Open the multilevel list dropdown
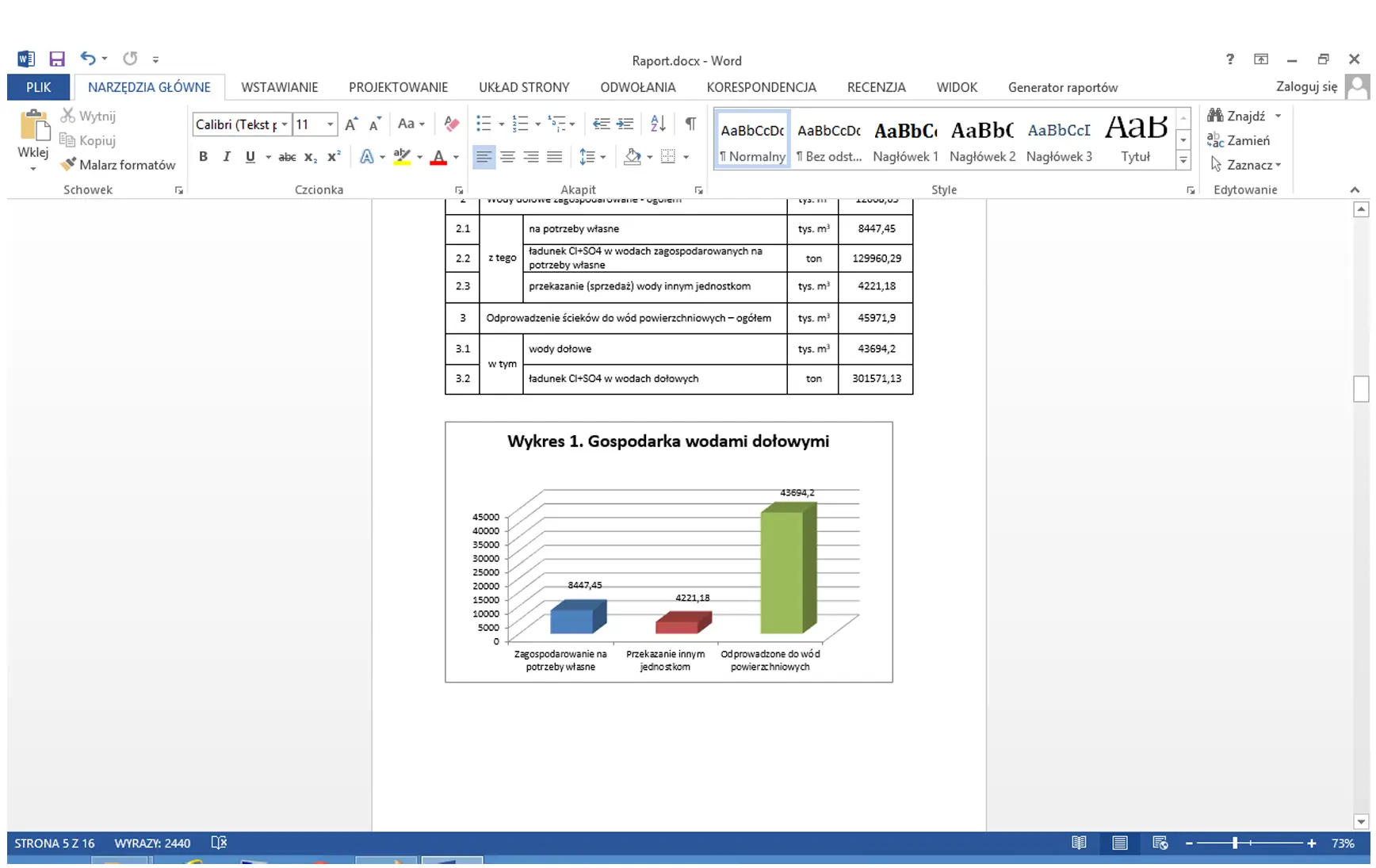The width and height of the screenshot is (1376, 868). (x=562, y=124)
